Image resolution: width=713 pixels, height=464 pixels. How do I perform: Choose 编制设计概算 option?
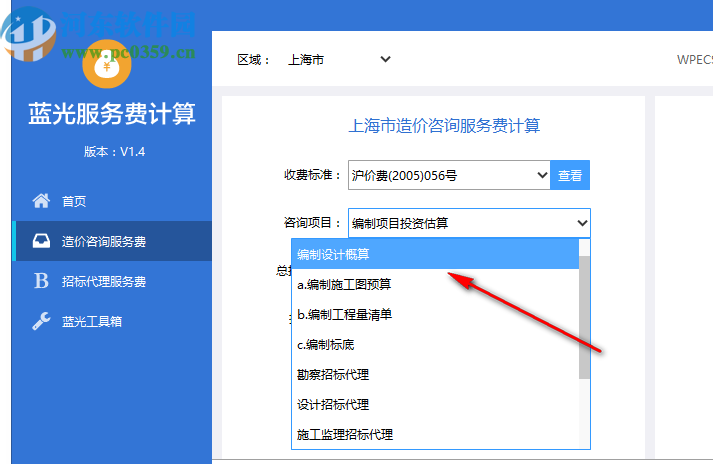click(435, 254)
